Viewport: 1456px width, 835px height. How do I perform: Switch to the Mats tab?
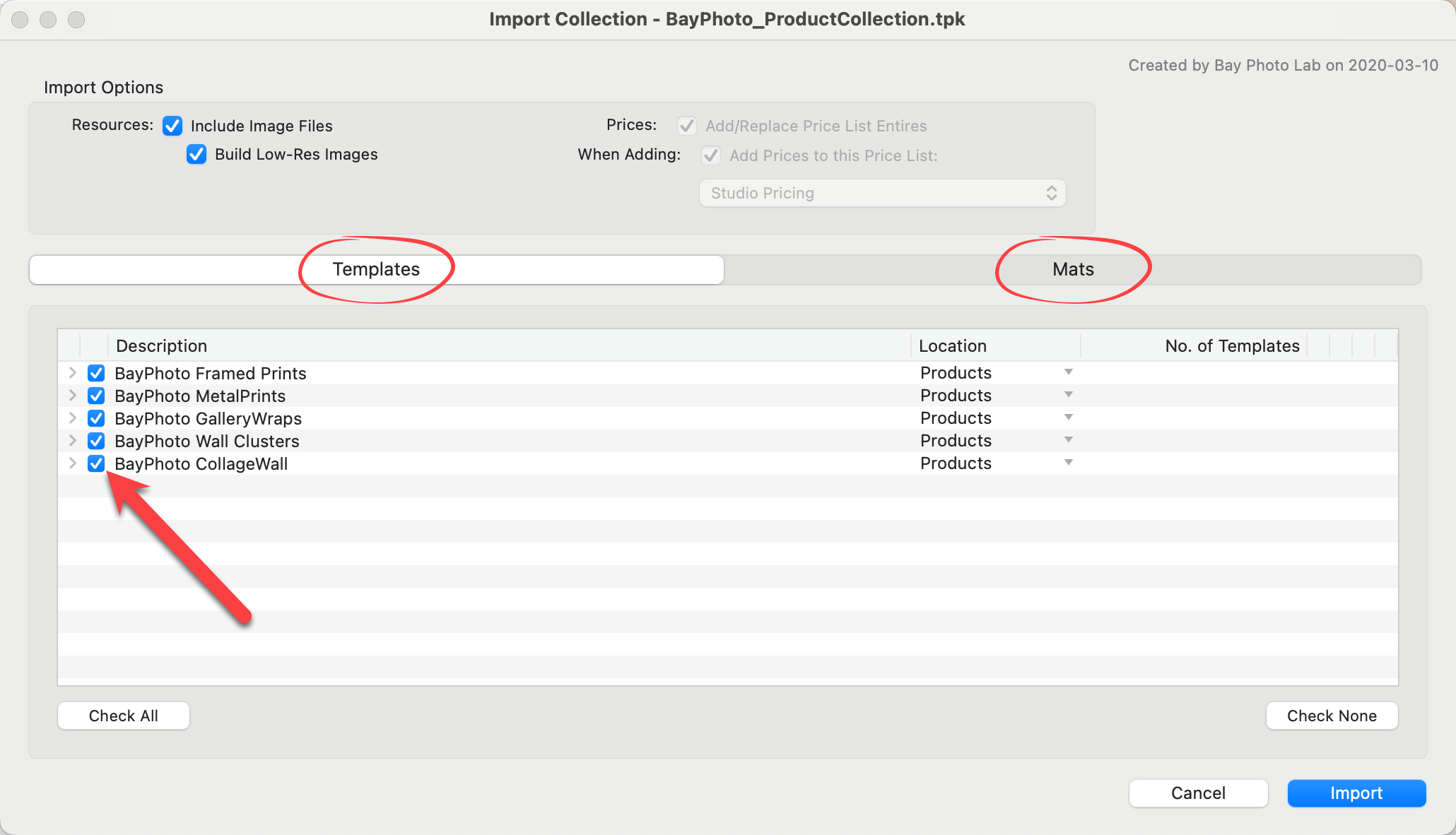(x=1072, y=269)
